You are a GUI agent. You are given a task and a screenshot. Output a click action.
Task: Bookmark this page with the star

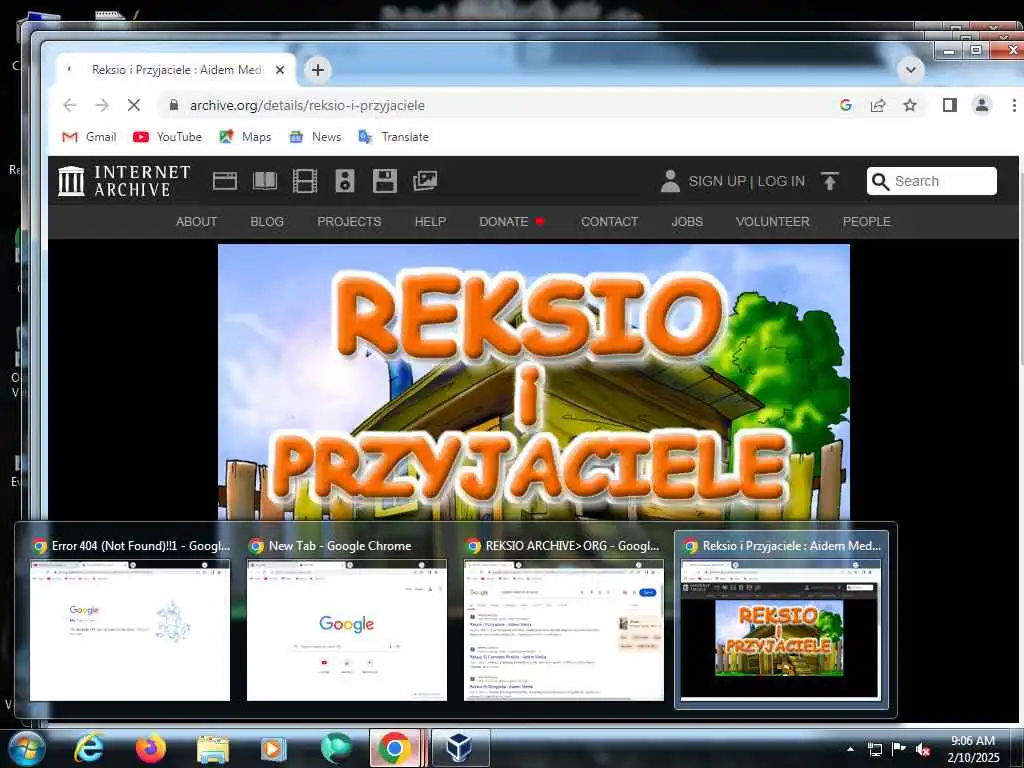click(x=910, y=105)
